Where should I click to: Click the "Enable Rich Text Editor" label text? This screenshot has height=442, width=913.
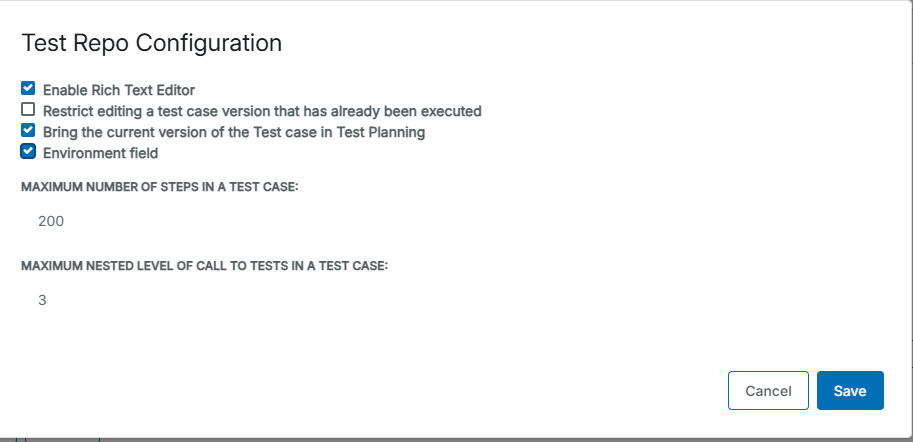tap(118, 90)
